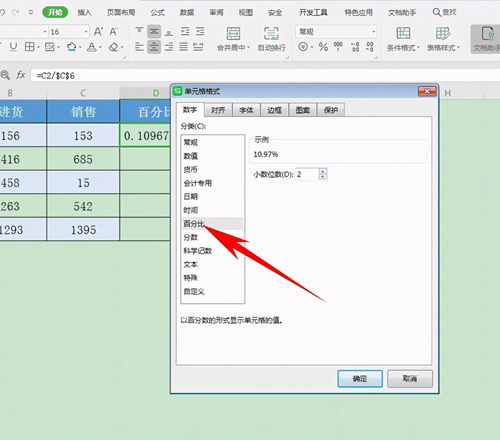Click the 取消 button

(410, 379)
